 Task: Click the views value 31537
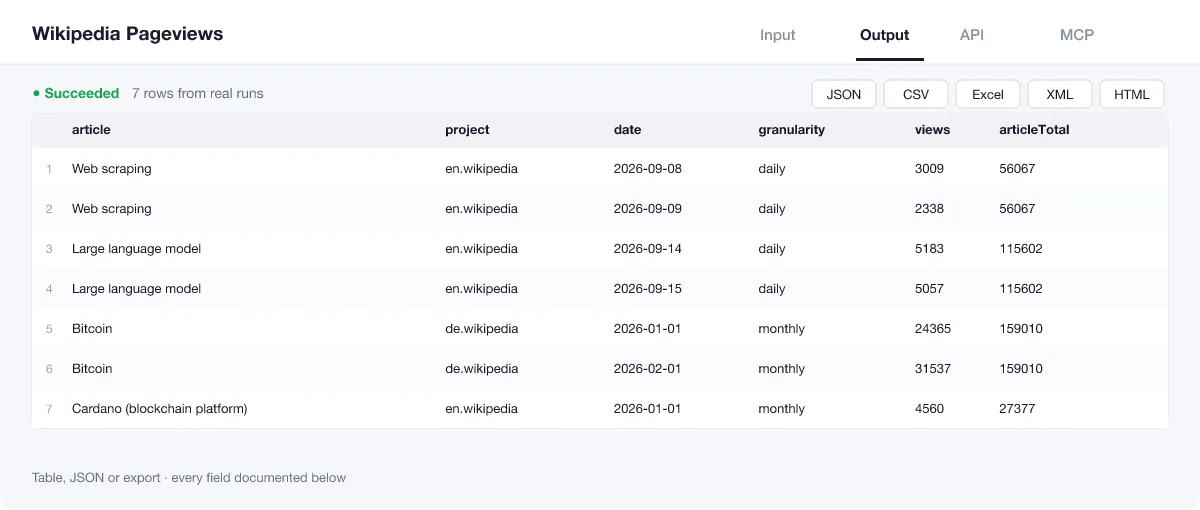click(x=933, y=369)
